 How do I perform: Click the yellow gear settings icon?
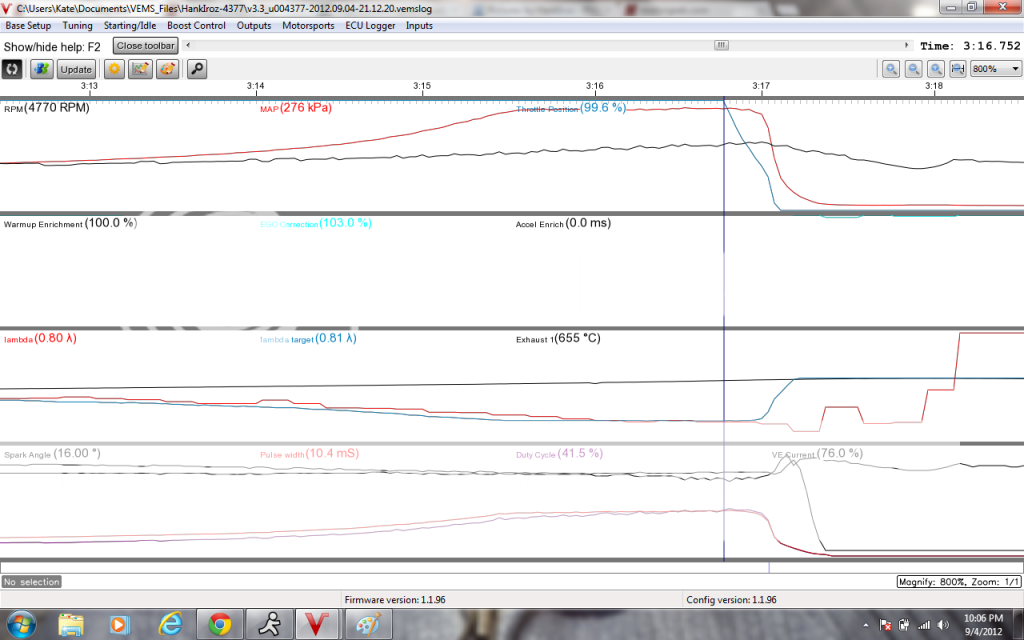pyautogui.click(x=115, y=69)
